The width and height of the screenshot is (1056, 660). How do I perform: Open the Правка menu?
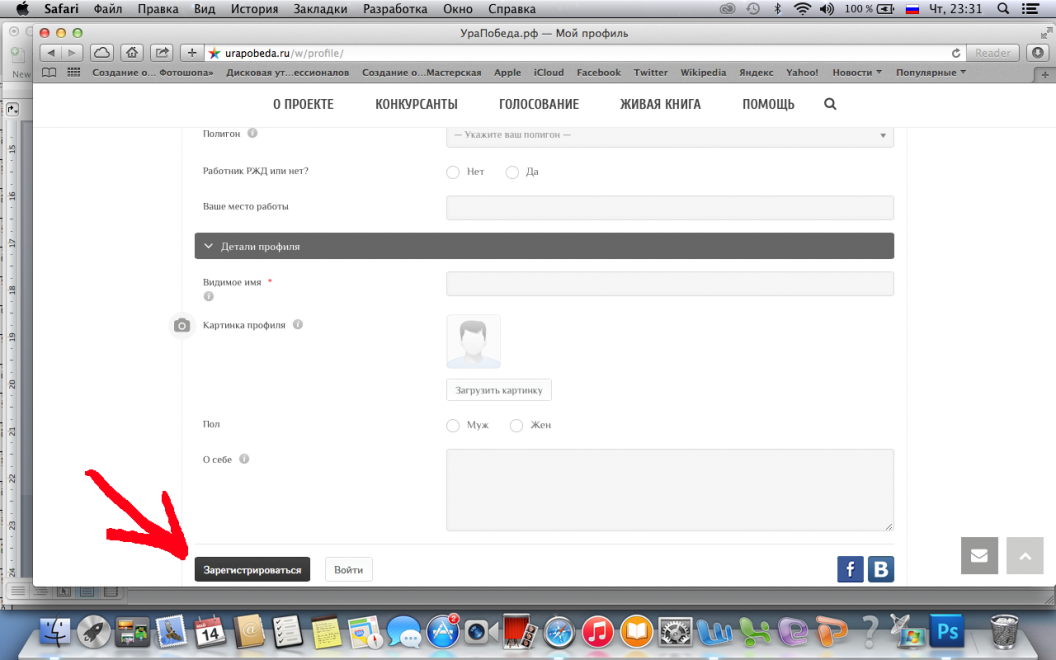coord(158,9)
